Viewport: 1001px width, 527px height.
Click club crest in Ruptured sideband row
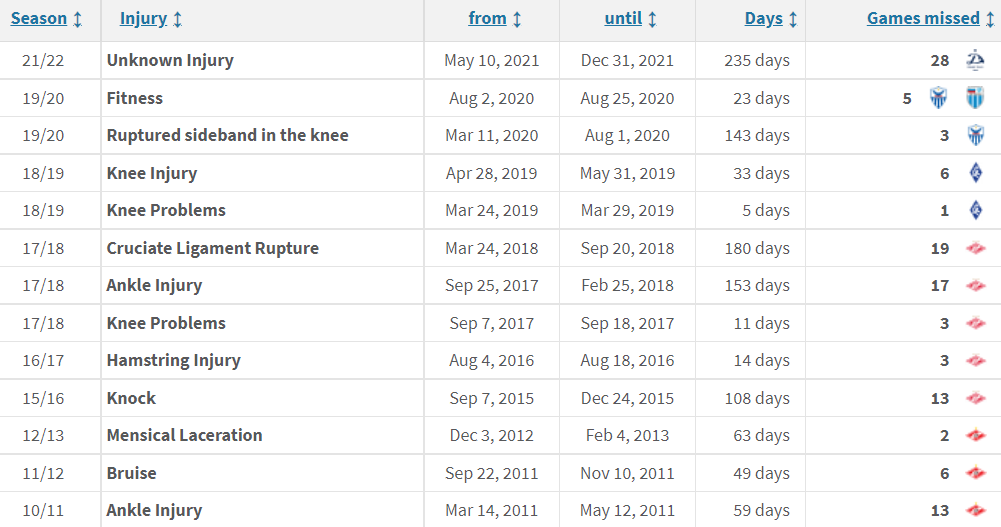point(975,136)
